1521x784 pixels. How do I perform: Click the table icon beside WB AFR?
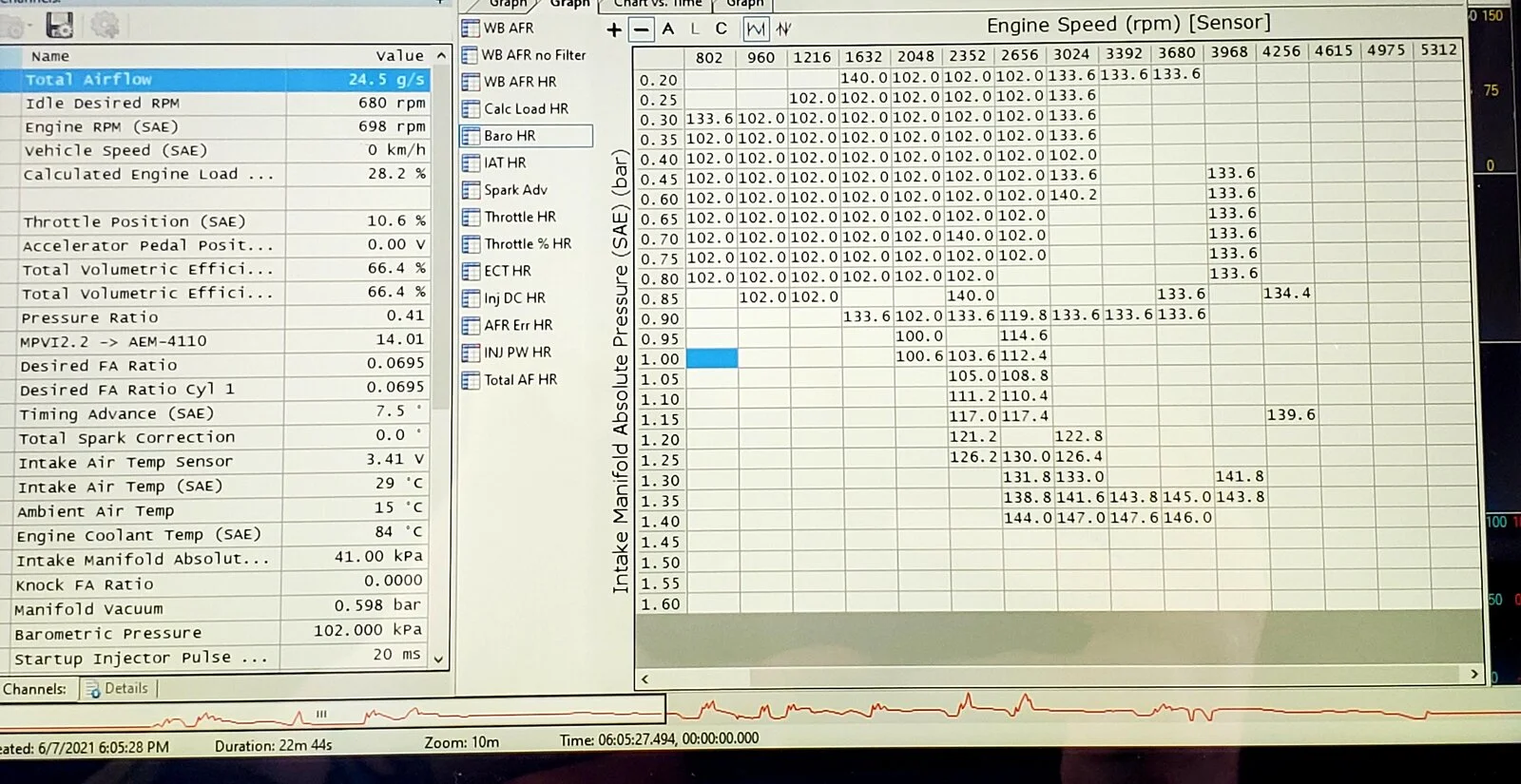tap(471, 29)
